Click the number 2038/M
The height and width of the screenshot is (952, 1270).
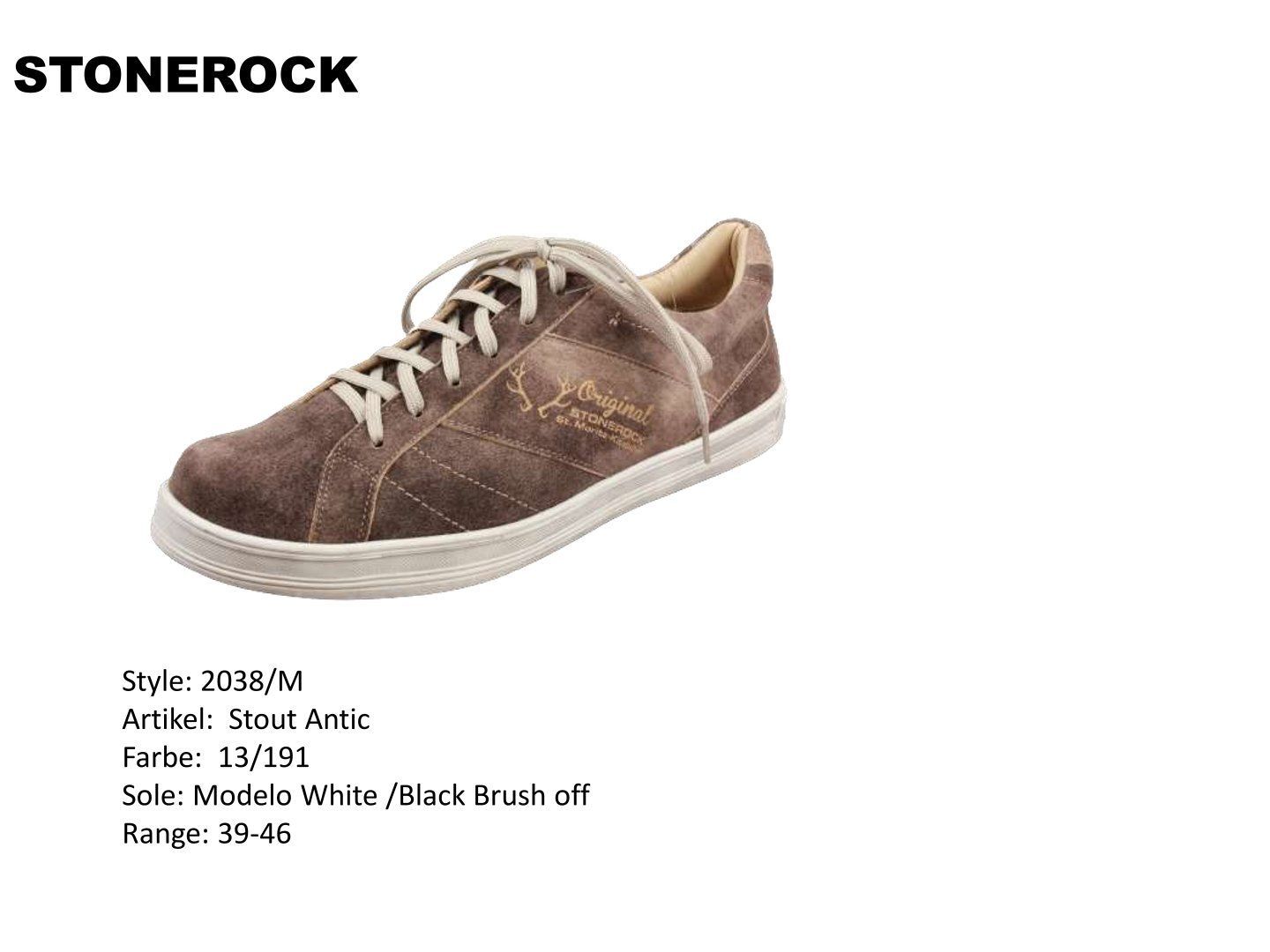pos(252,681)
